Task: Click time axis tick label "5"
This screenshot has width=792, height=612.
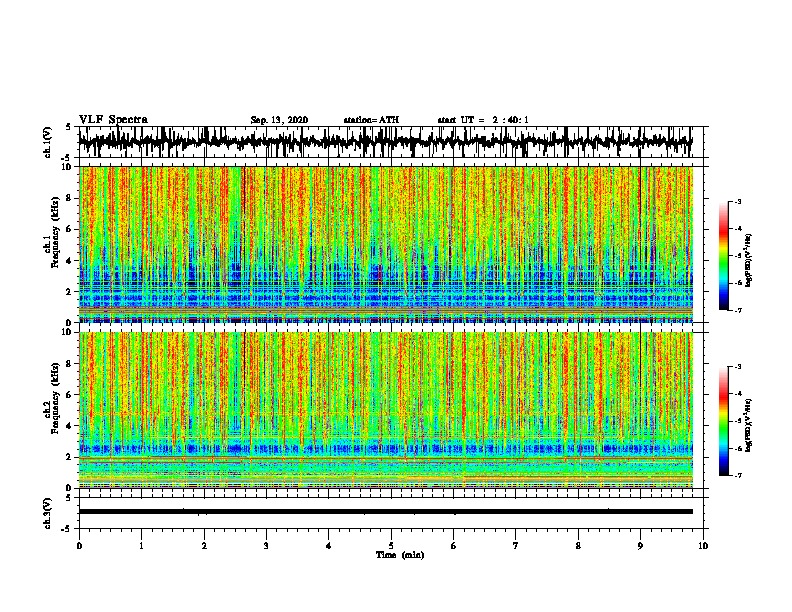Action: coord(391,546)
